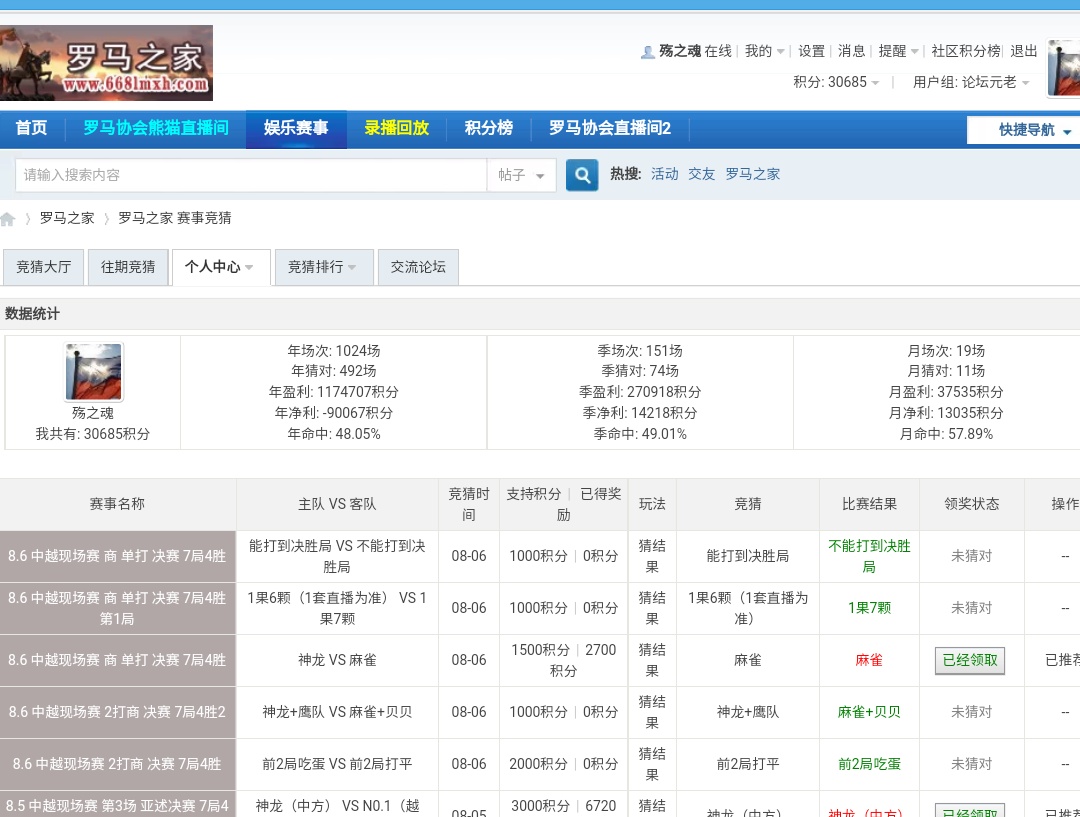Open the 提醒 notifications dropdown
The image size is (1080, 817).
(898, 51)
